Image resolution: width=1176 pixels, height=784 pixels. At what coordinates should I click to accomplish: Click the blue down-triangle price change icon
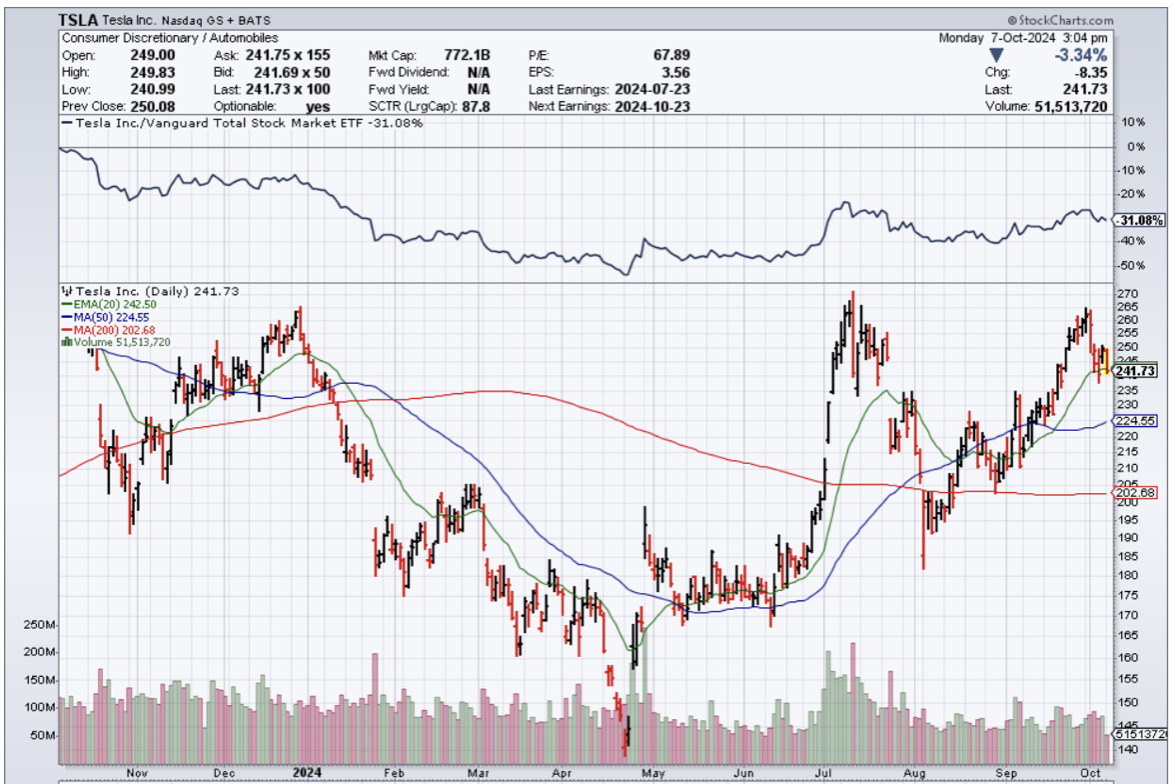995,55
